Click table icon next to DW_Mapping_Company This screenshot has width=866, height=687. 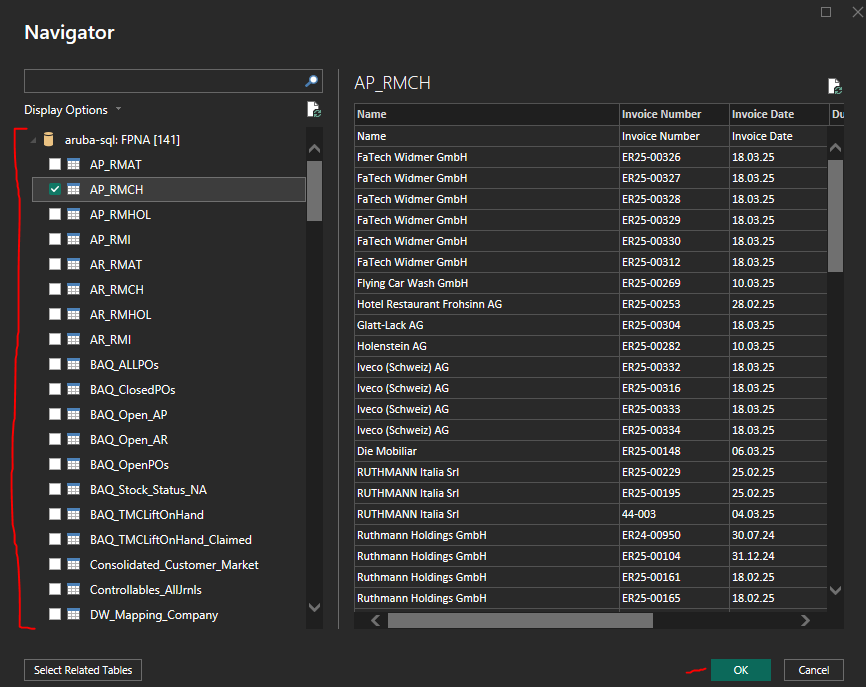click(73, 614)
